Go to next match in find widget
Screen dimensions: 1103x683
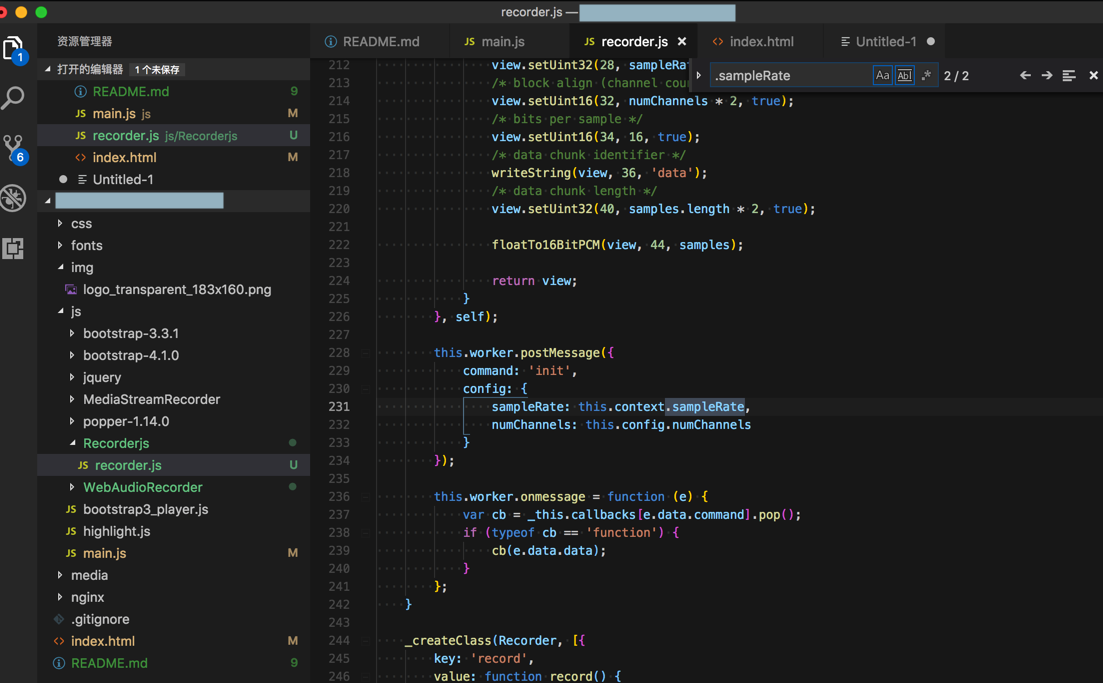1047,76
